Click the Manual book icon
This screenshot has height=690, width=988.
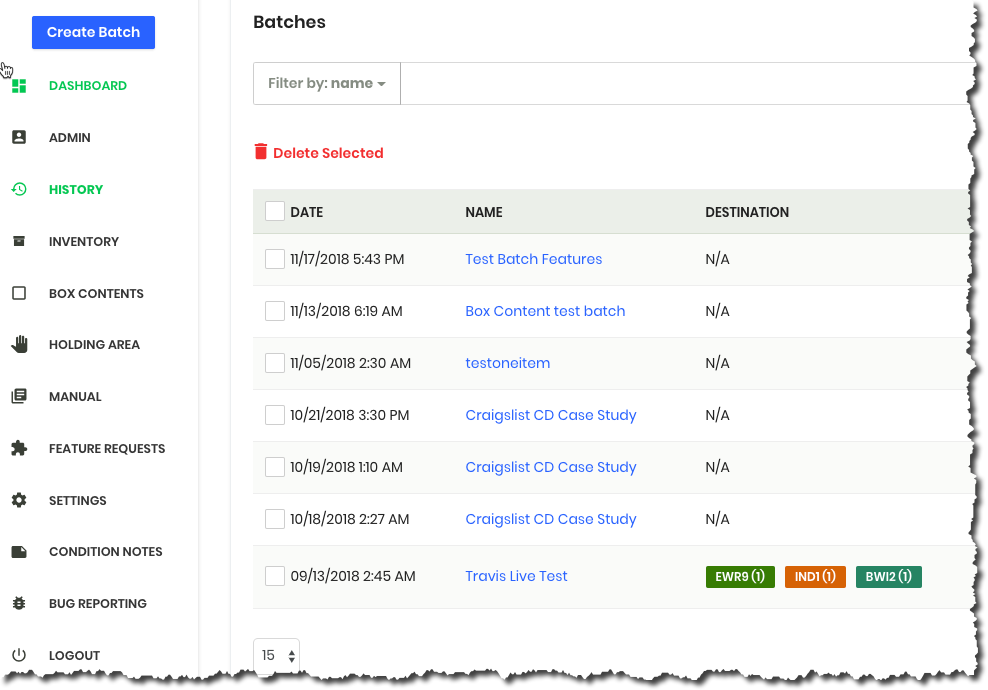click(19, 396)
